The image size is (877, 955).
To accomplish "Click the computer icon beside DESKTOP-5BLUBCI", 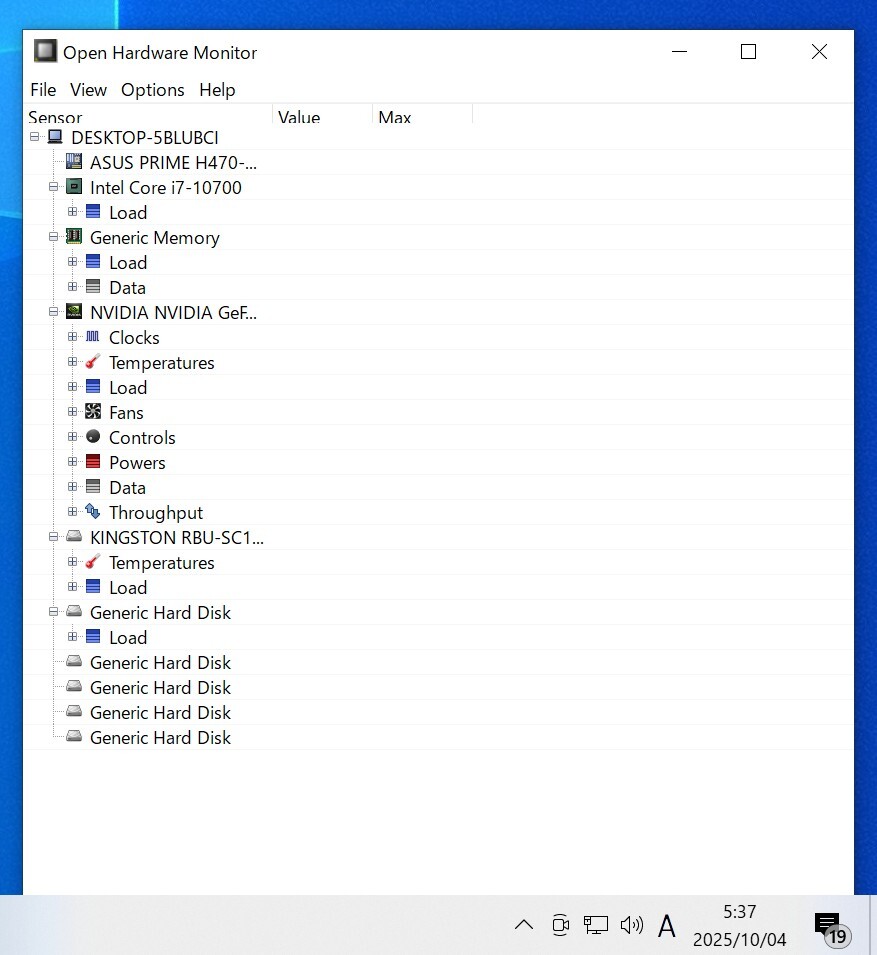I will [55, 137].
